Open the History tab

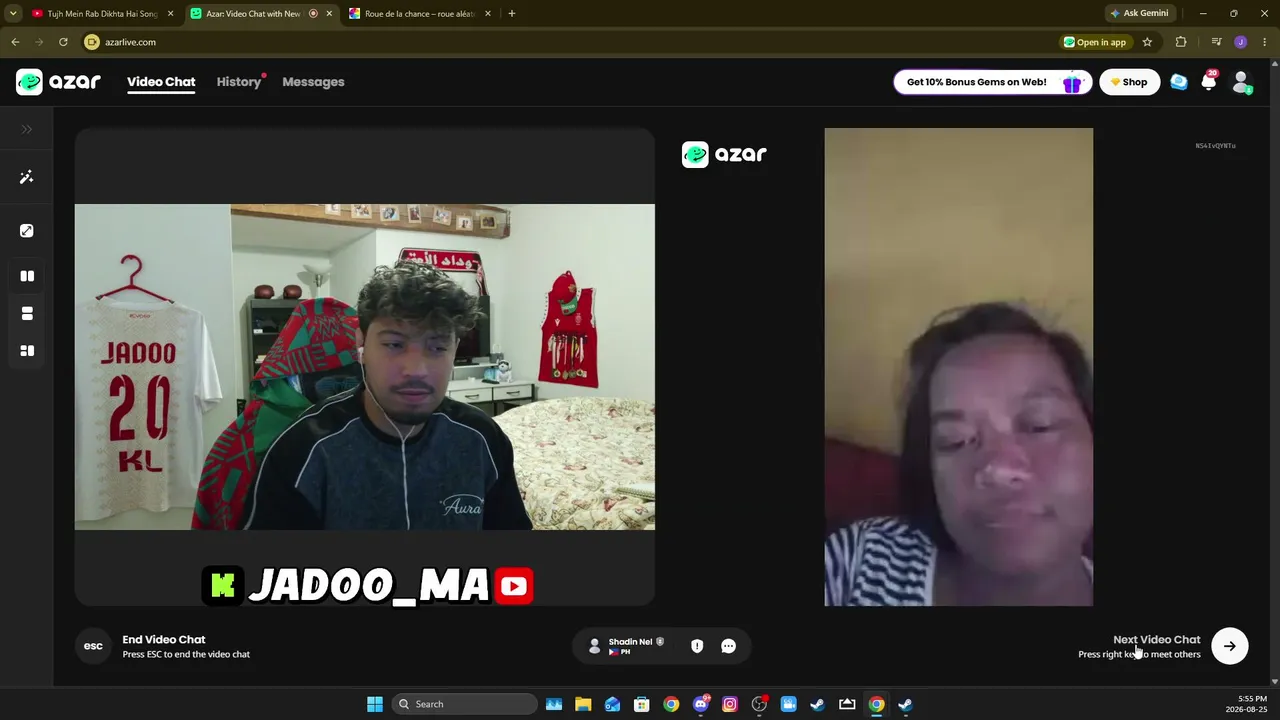(239, 82)
